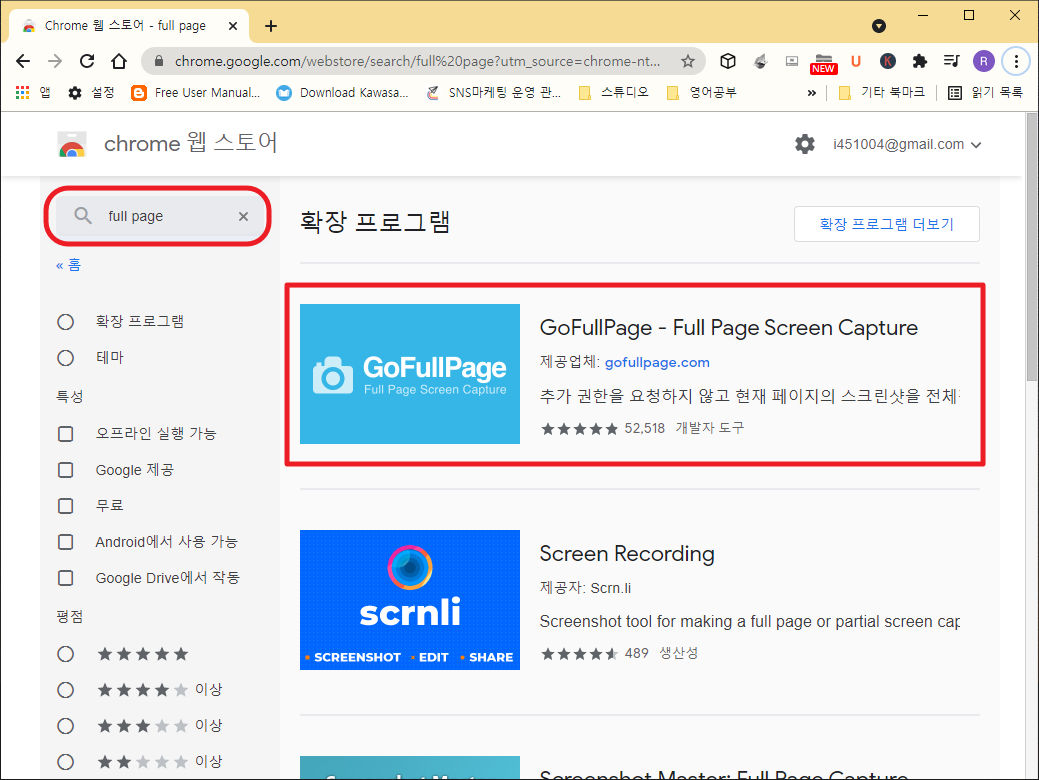Open the orange U extension icon
The image size is (1039, 780).
pyautogui.click(x=855, y=61)
